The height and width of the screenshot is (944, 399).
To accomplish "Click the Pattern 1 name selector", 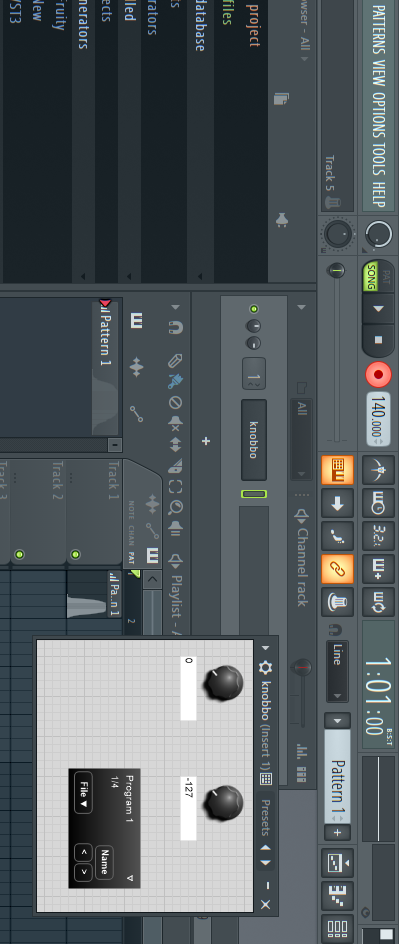I will coord(337,776).
